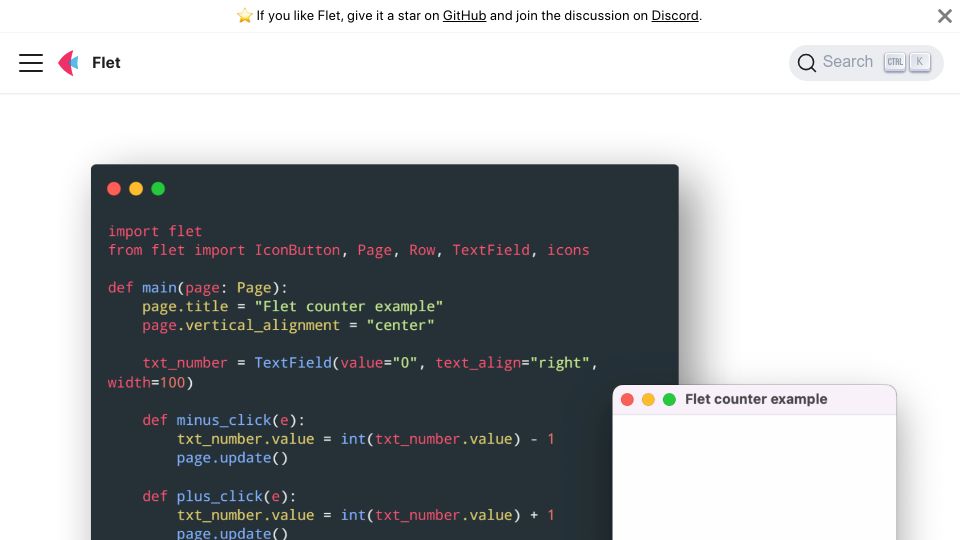Click the '"Flet counter example"' string in code
Viewport: 960px width, 540px height.
coord(348,306)
